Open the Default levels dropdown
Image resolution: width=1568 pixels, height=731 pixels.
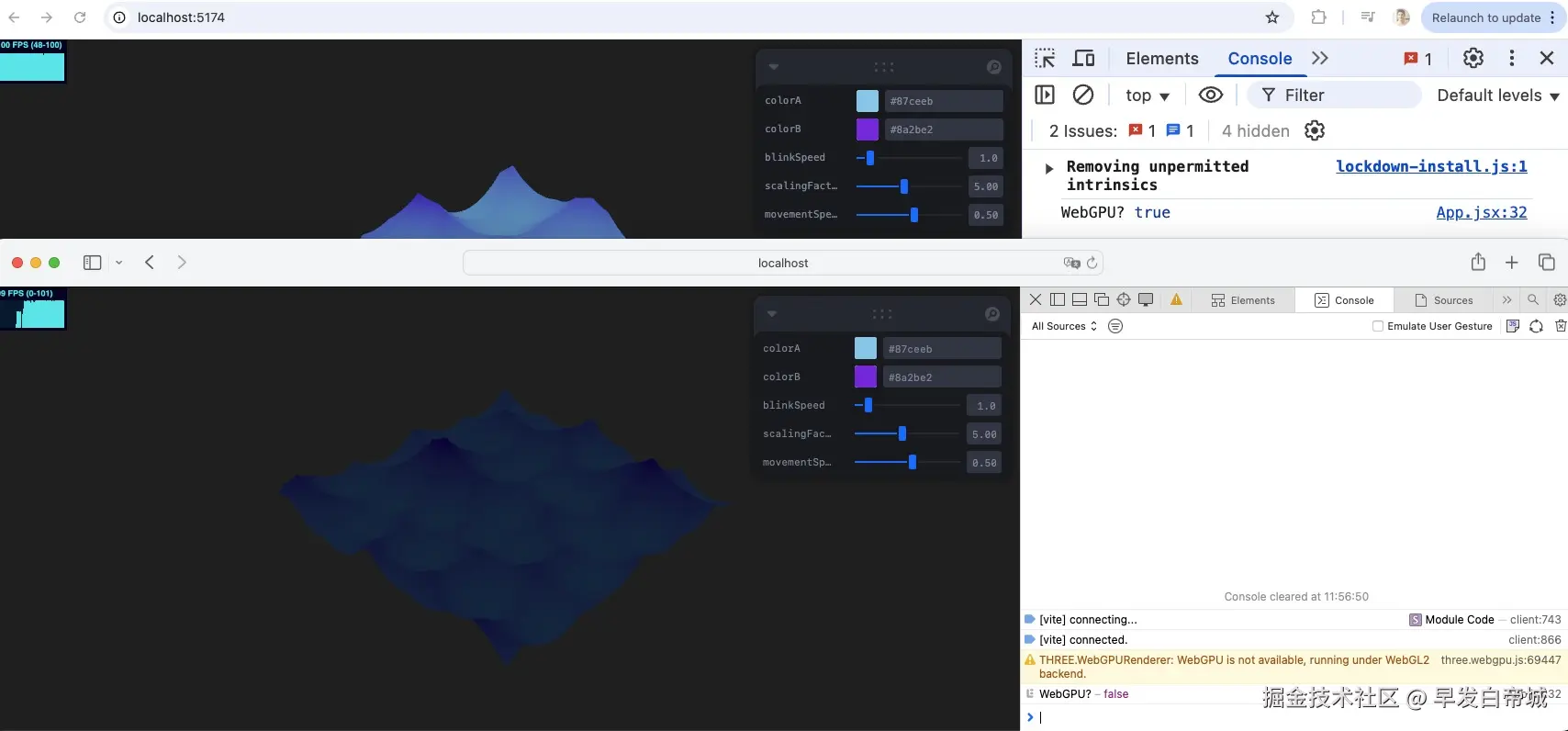[1498, 96]
